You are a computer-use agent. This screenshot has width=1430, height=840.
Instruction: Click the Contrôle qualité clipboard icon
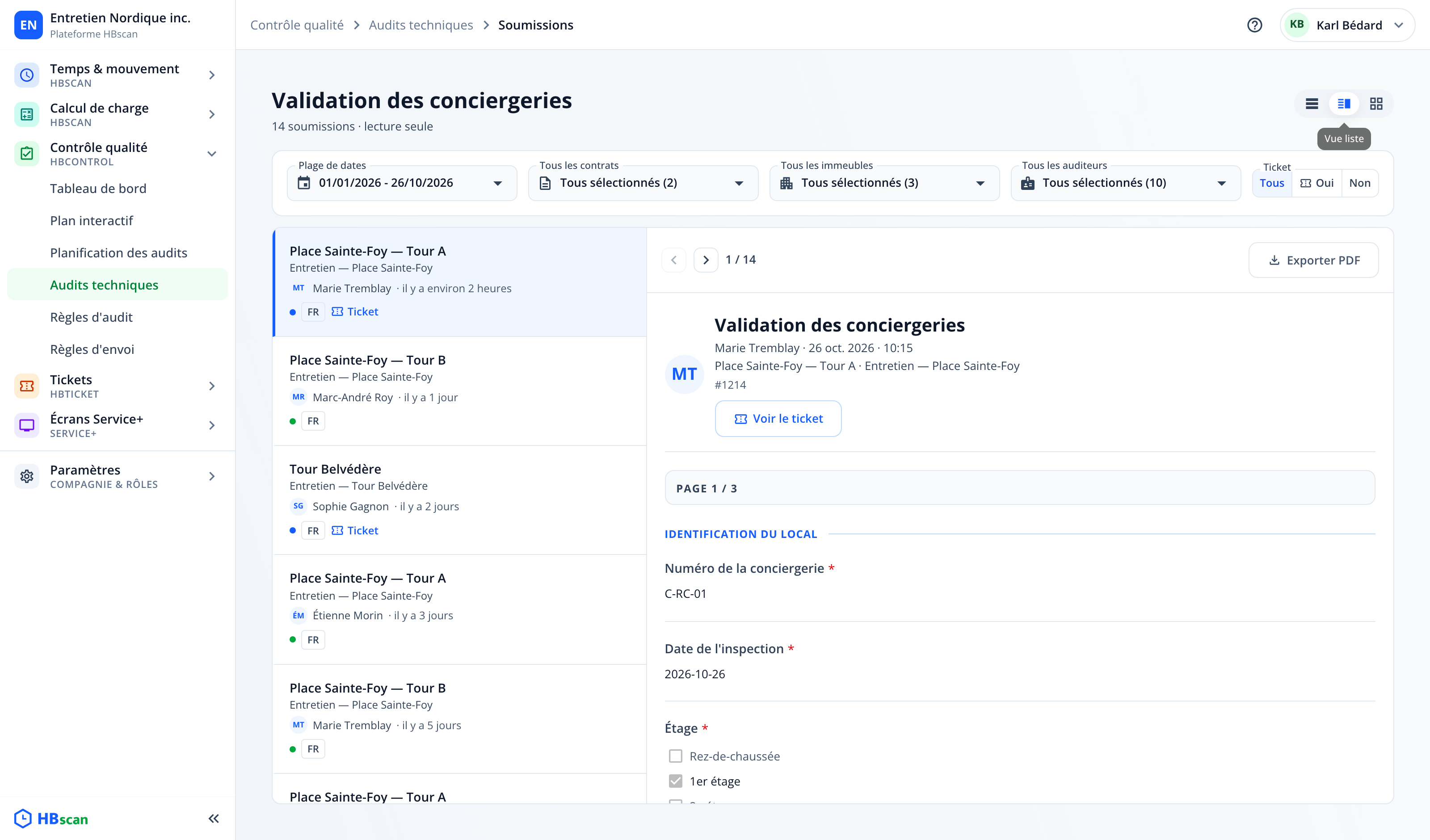(x=27, y=153)
